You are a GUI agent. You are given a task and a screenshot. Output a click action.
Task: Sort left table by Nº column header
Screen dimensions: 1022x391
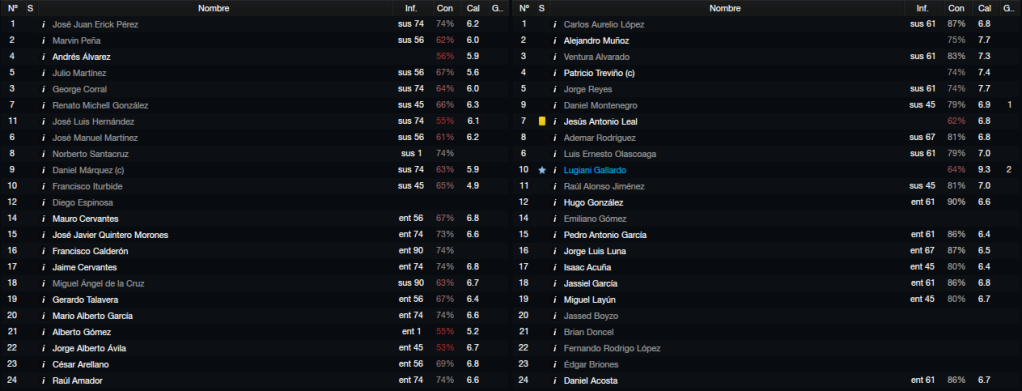click(x=12, y=8)
